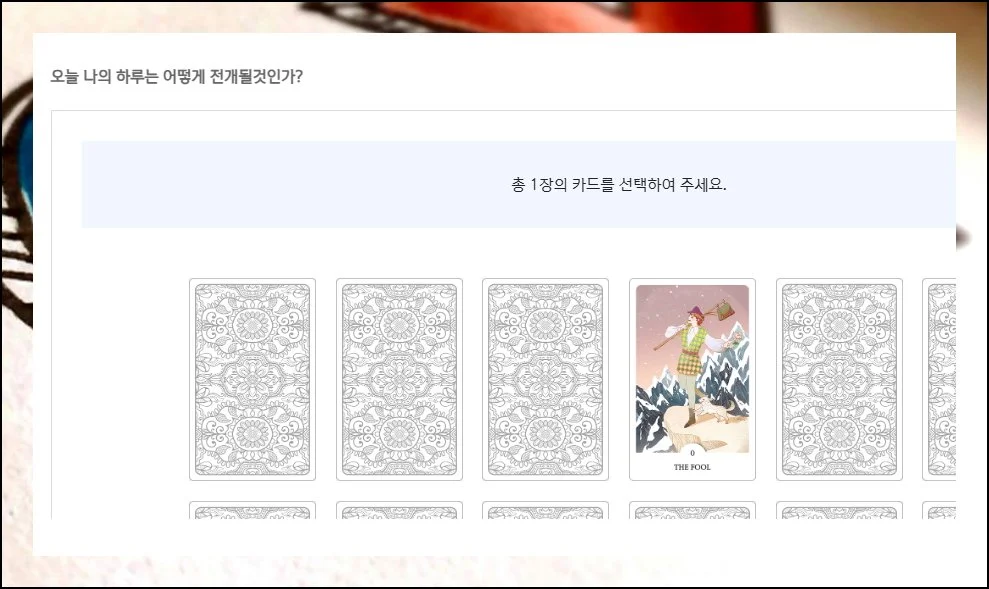Click the THE FOOL caption text
989x589 pixels.
point(692,467)
